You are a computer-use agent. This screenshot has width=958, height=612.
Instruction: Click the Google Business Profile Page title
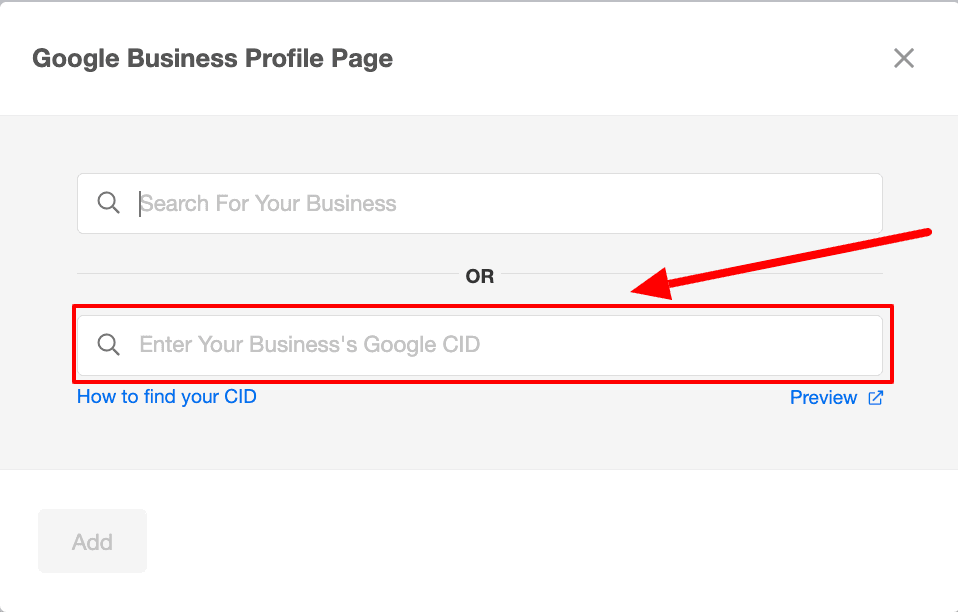click(213, 58)
